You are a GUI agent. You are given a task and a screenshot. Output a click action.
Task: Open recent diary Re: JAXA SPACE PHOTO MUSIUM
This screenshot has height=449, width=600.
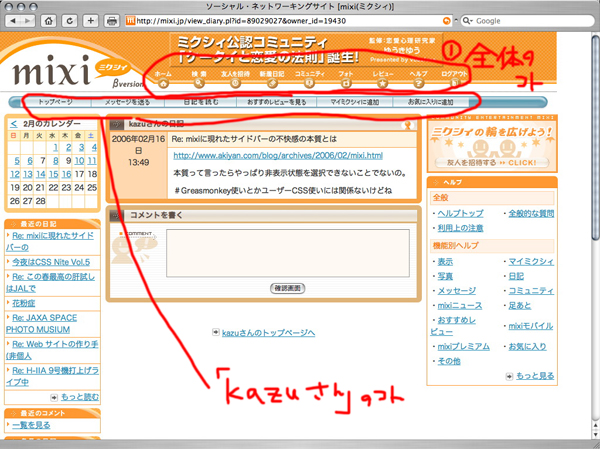(x=41, y=323)
